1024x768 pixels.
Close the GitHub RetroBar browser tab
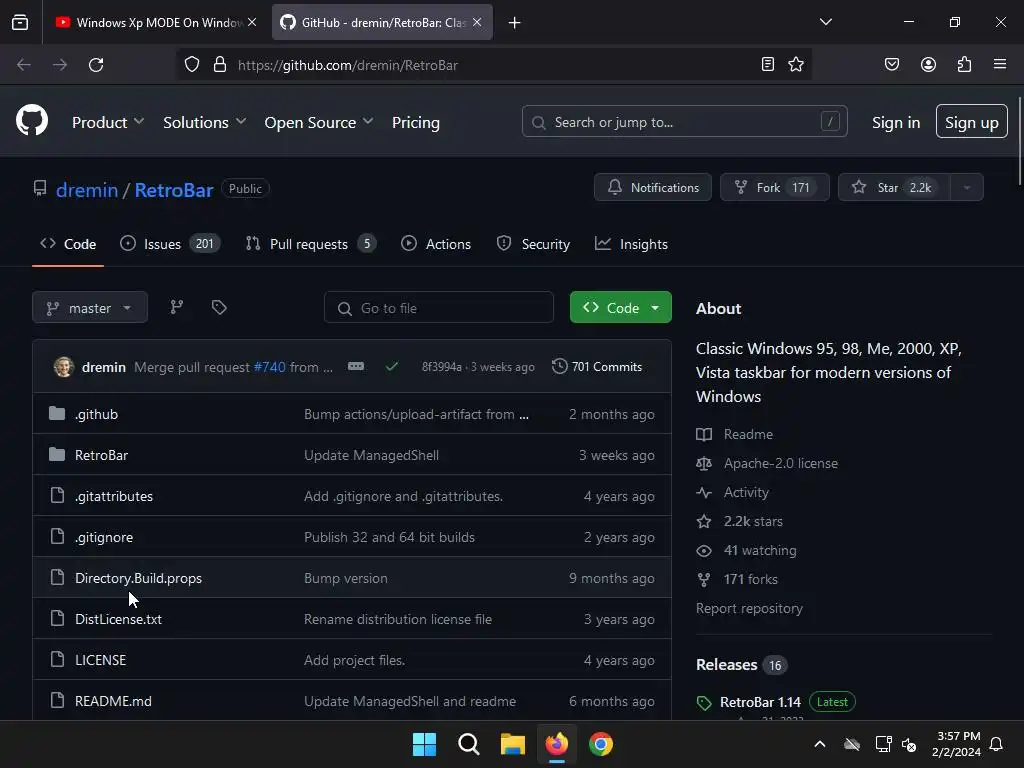[477, 22]
